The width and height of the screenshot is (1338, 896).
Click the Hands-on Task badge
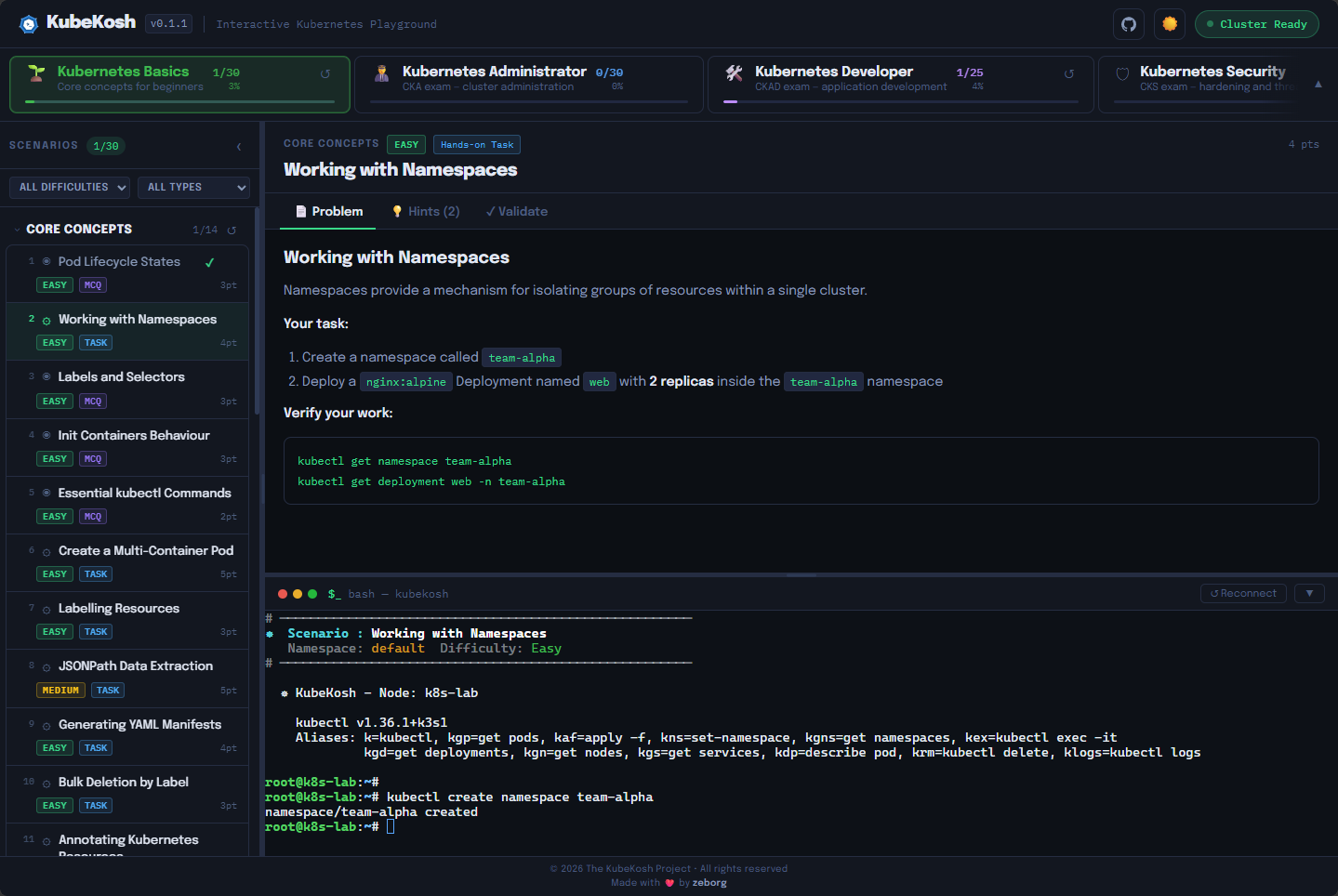click(x=477, y=145)
